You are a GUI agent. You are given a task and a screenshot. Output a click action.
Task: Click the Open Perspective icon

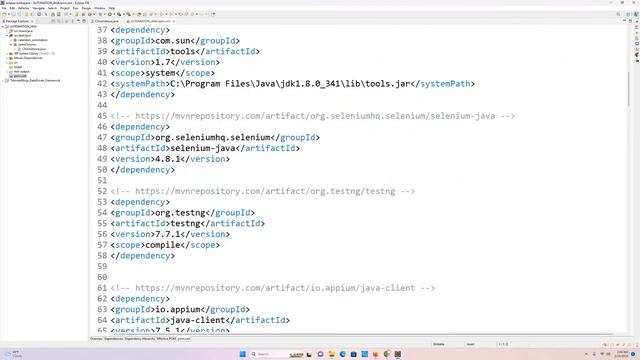click(629, 14)
